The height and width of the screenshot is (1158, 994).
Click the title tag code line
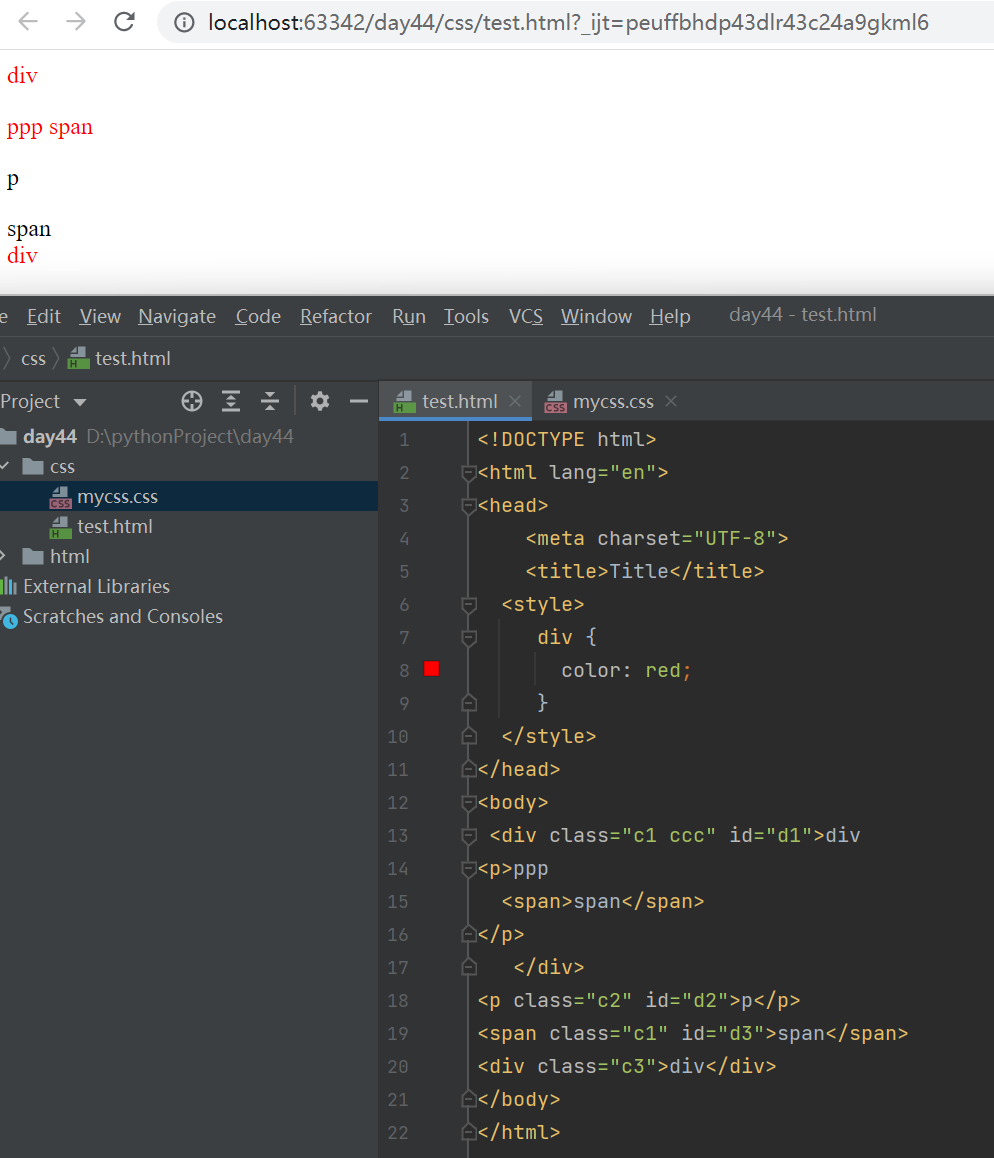[645, 572]
